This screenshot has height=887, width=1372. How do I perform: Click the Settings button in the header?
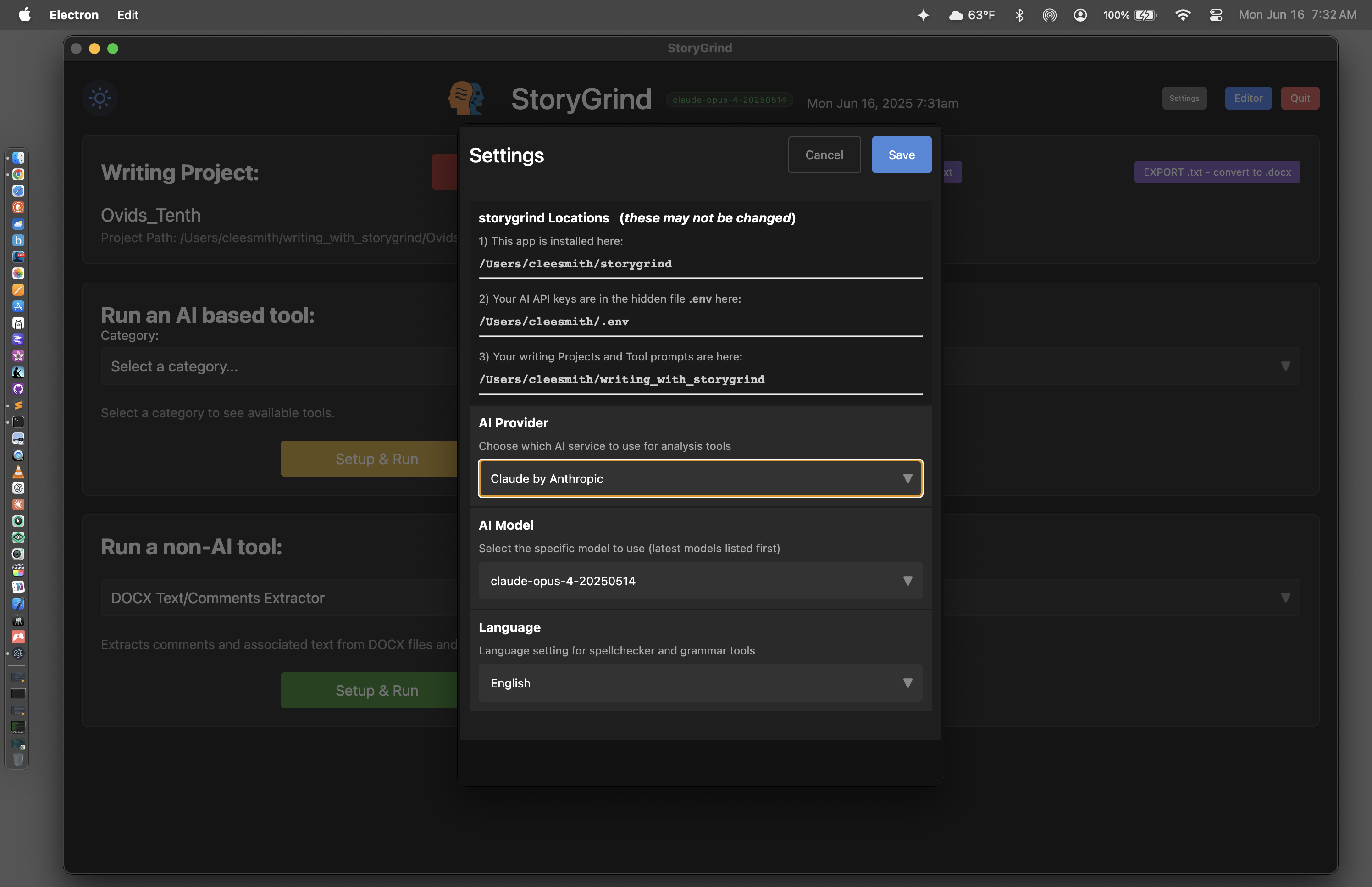point(1184,99)
